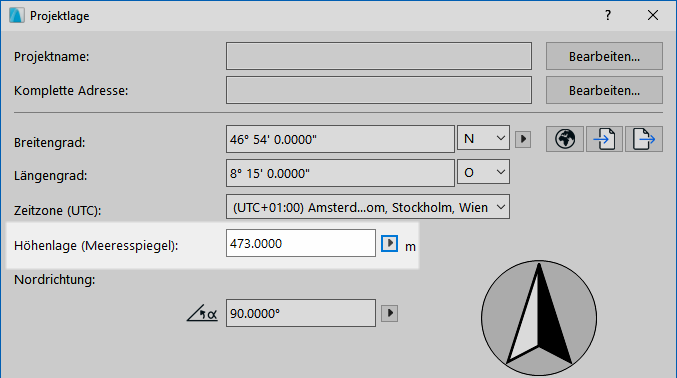Click the Breitengrad latitude input field
Screen dimensions: 677x378
[x=340, y=139]
